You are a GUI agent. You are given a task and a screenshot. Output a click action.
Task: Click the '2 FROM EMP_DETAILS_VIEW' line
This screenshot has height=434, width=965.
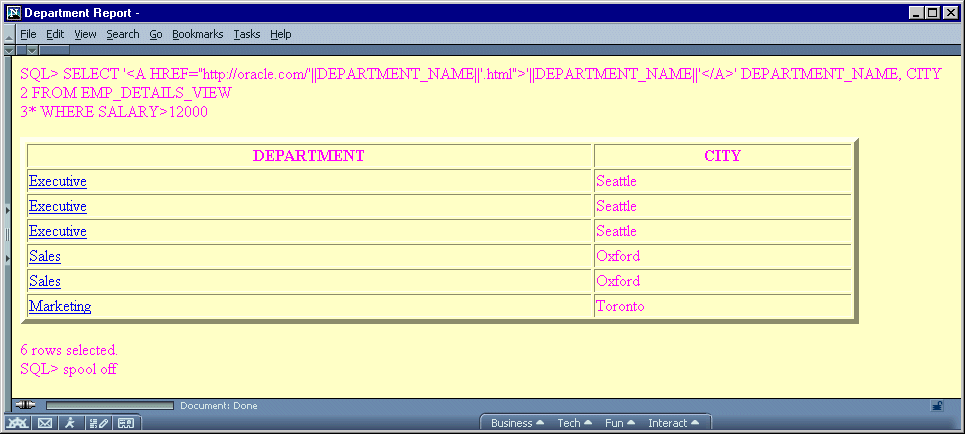pyautogui.click(x=126, y=93)
